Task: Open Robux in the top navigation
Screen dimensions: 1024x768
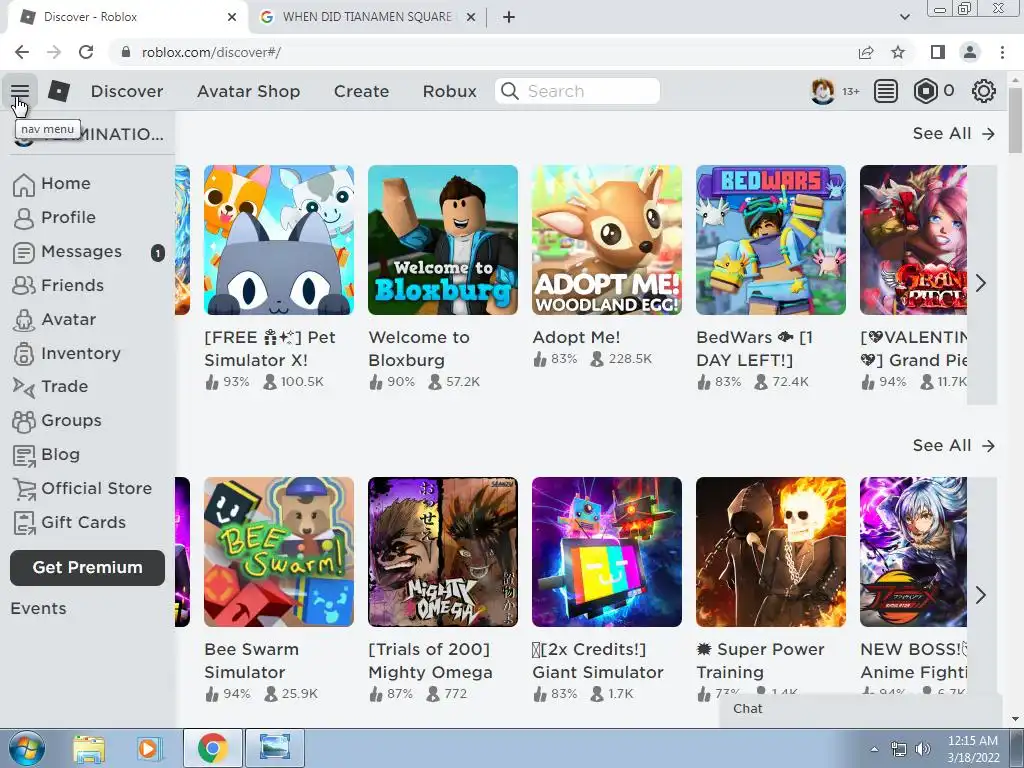Action: coord(449,91)
